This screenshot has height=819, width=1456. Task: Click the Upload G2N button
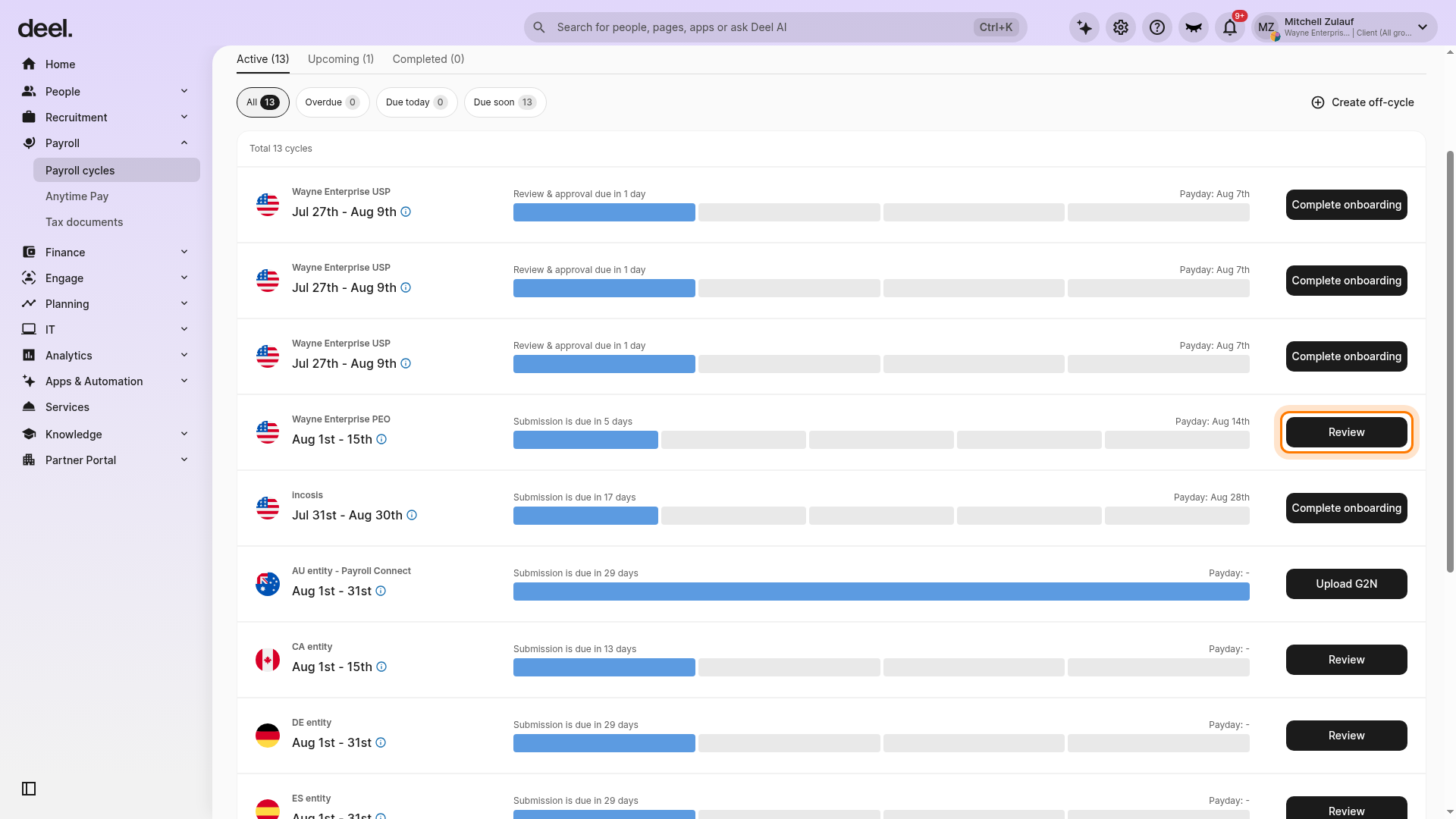(1347, 584)
